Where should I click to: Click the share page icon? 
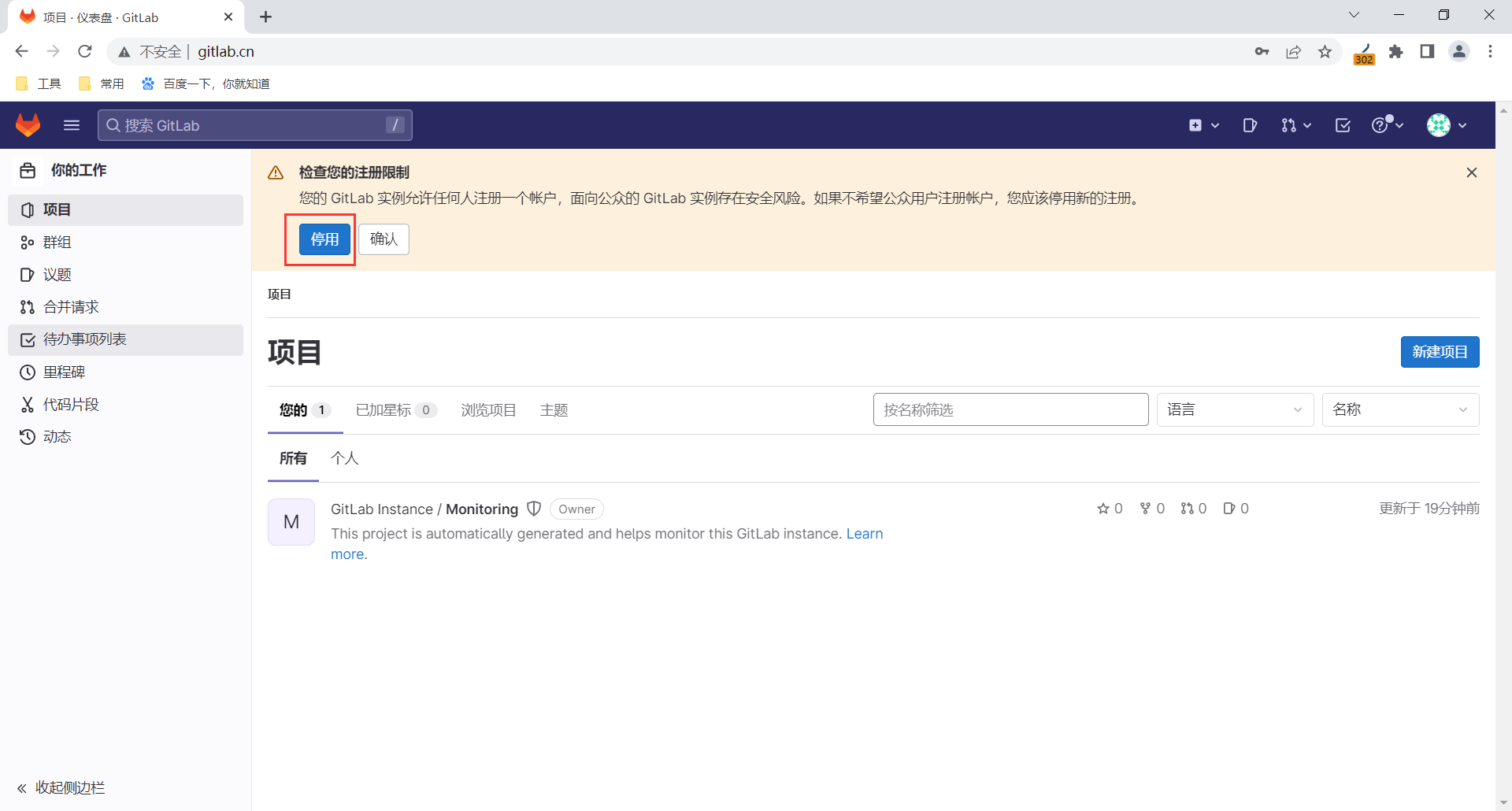(x=1294, y=51)
